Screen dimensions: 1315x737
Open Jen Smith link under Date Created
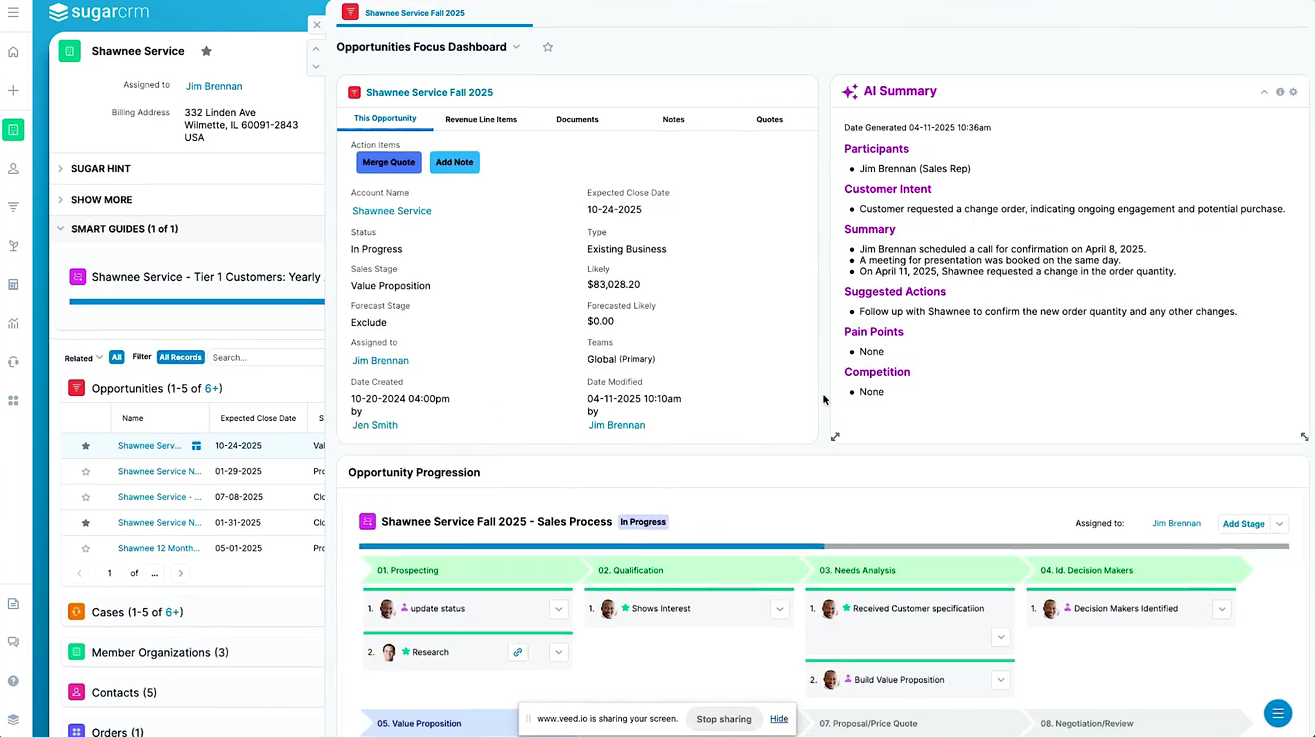tap(375, 425)
